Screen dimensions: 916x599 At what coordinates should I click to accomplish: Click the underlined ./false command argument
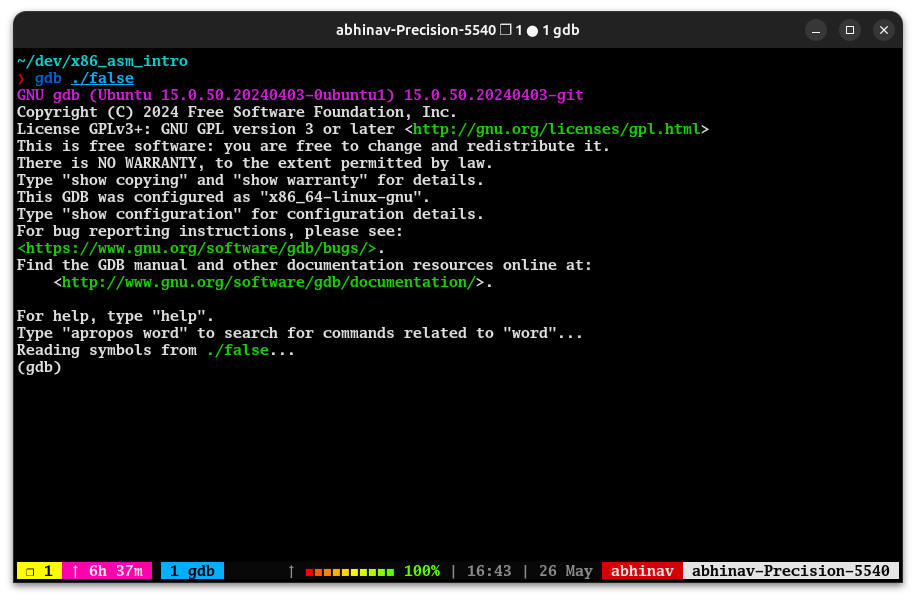(101, 78)
